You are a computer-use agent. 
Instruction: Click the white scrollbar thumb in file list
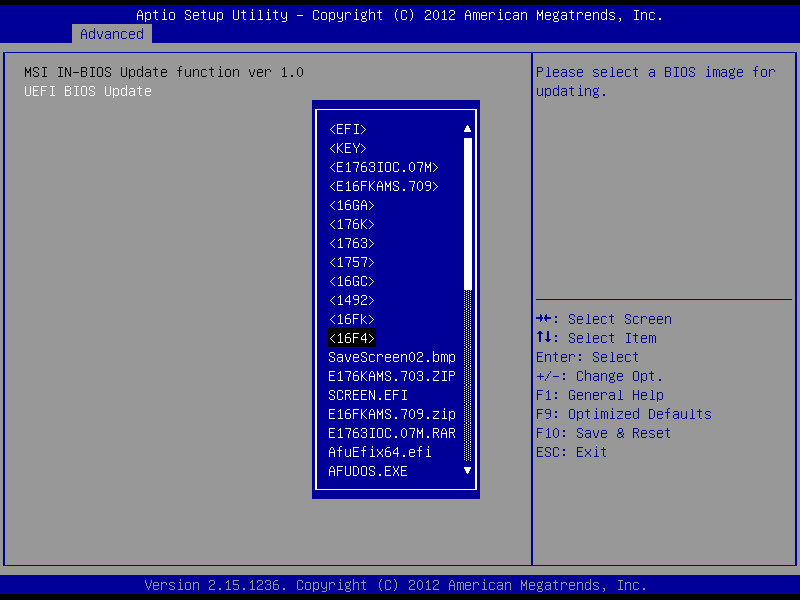point(468,214)
